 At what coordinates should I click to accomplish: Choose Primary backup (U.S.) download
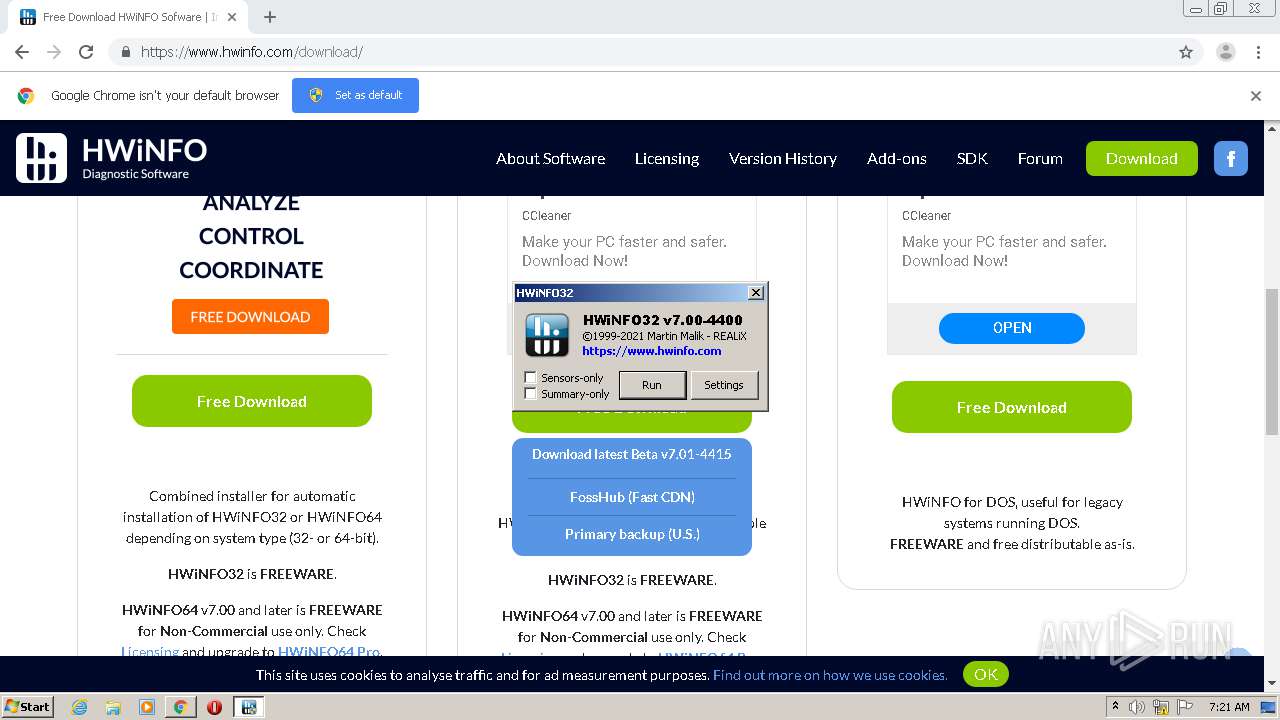click(632, 534)
